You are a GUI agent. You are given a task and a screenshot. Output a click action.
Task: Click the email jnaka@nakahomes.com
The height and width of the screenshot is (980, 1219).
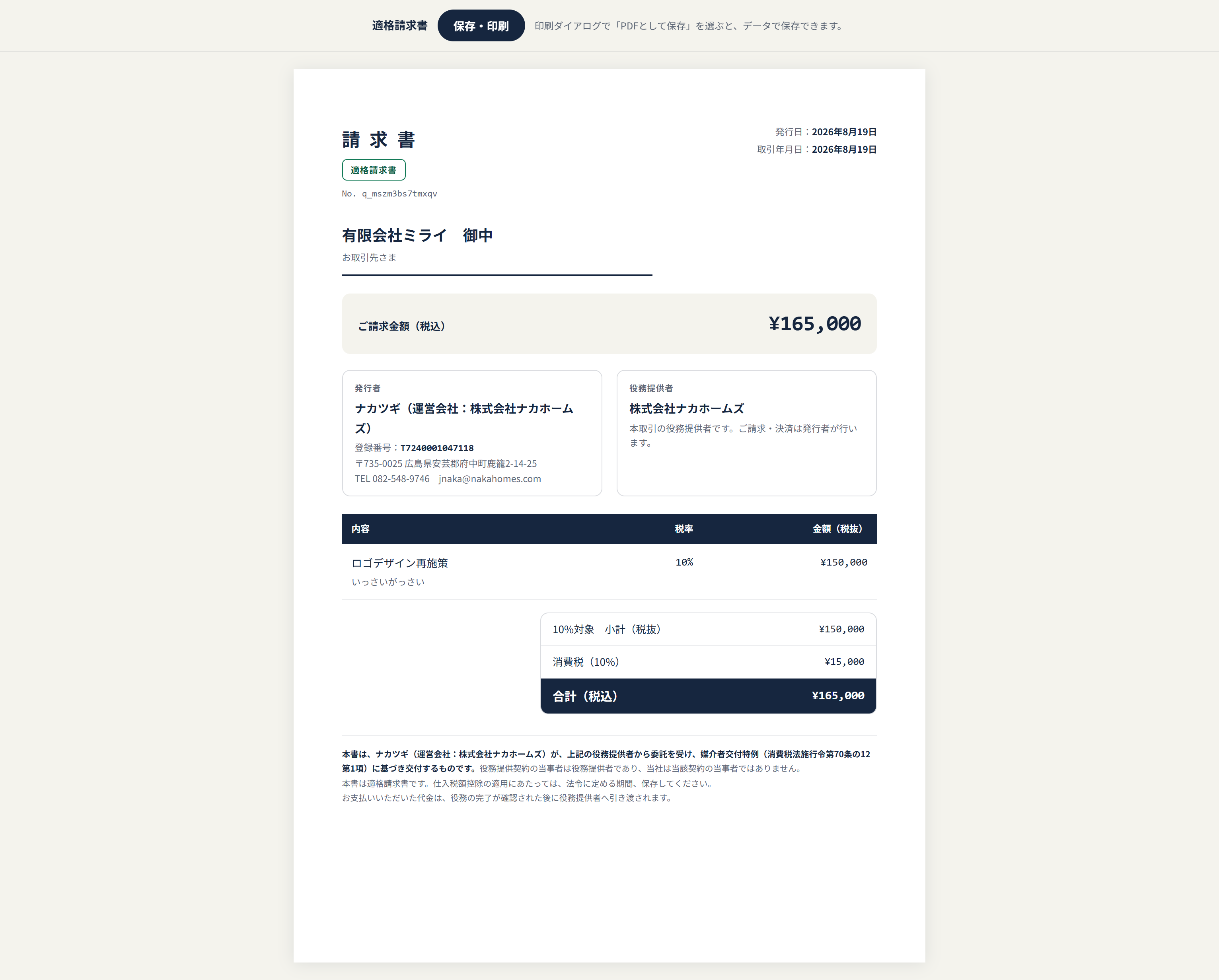[x=490, y=479]
